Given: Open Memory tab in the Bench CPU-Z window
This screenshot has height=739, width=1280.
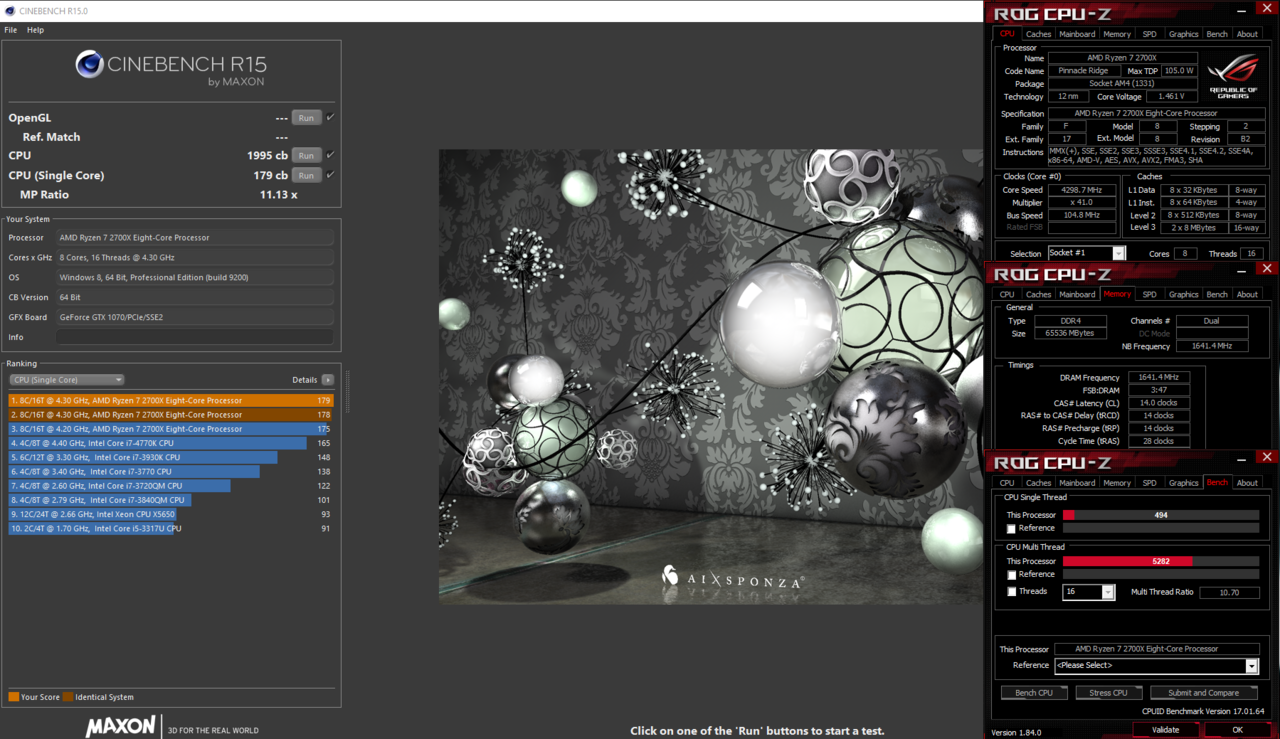Looking at the screenshot, I should tap(1117, 483).
